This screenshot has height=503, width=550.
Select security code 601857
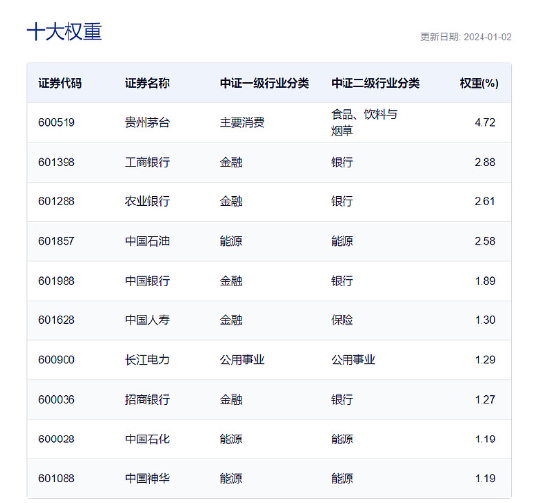(56, 241)
